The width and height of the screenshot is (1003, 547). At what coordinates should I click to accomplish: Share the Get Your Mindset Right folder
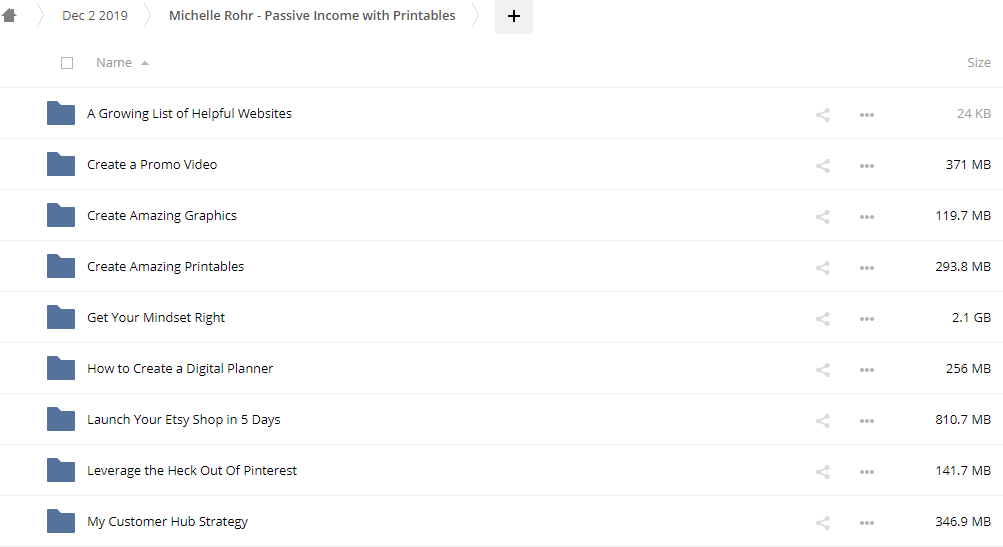pyautogui.click(x=823, y=318)
